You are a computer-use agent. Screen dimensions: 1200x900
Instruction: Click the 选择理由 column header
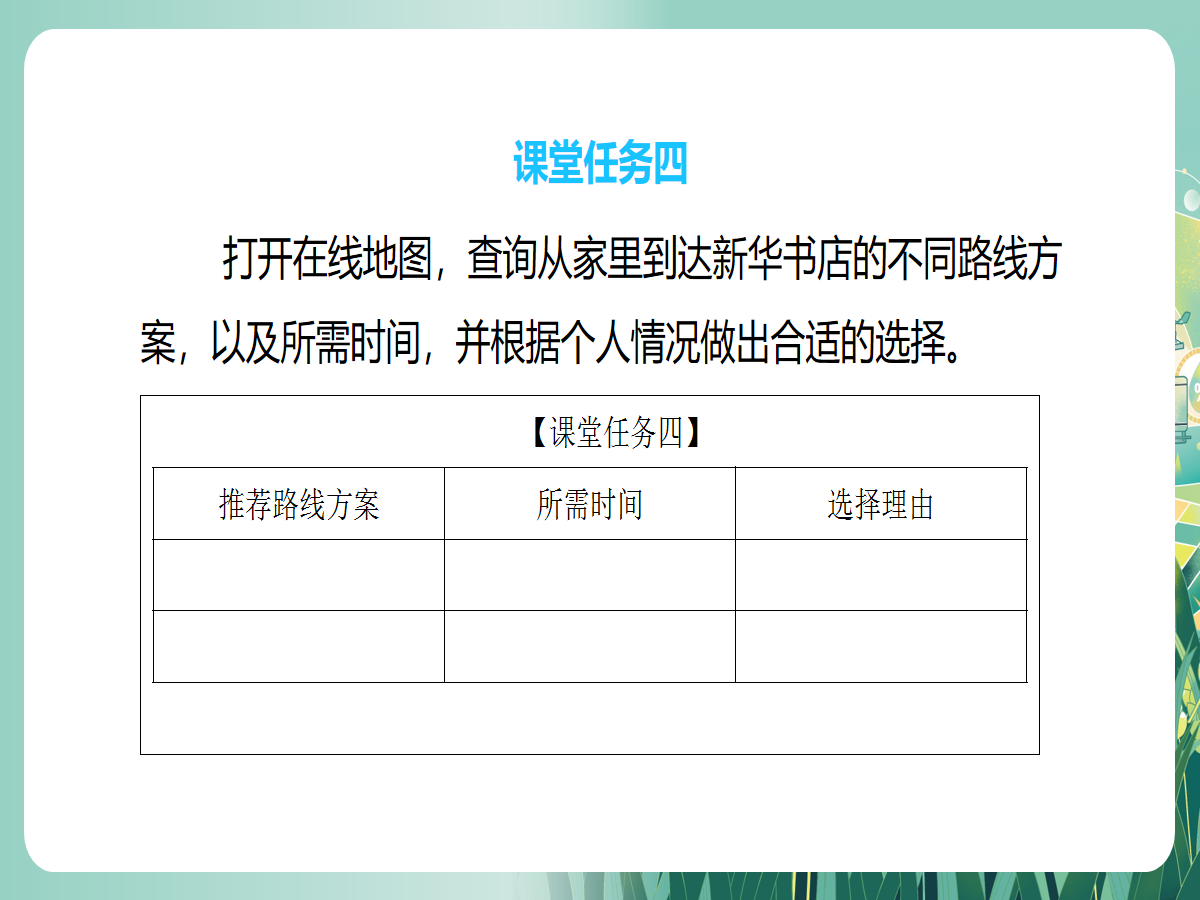(881, 504)
